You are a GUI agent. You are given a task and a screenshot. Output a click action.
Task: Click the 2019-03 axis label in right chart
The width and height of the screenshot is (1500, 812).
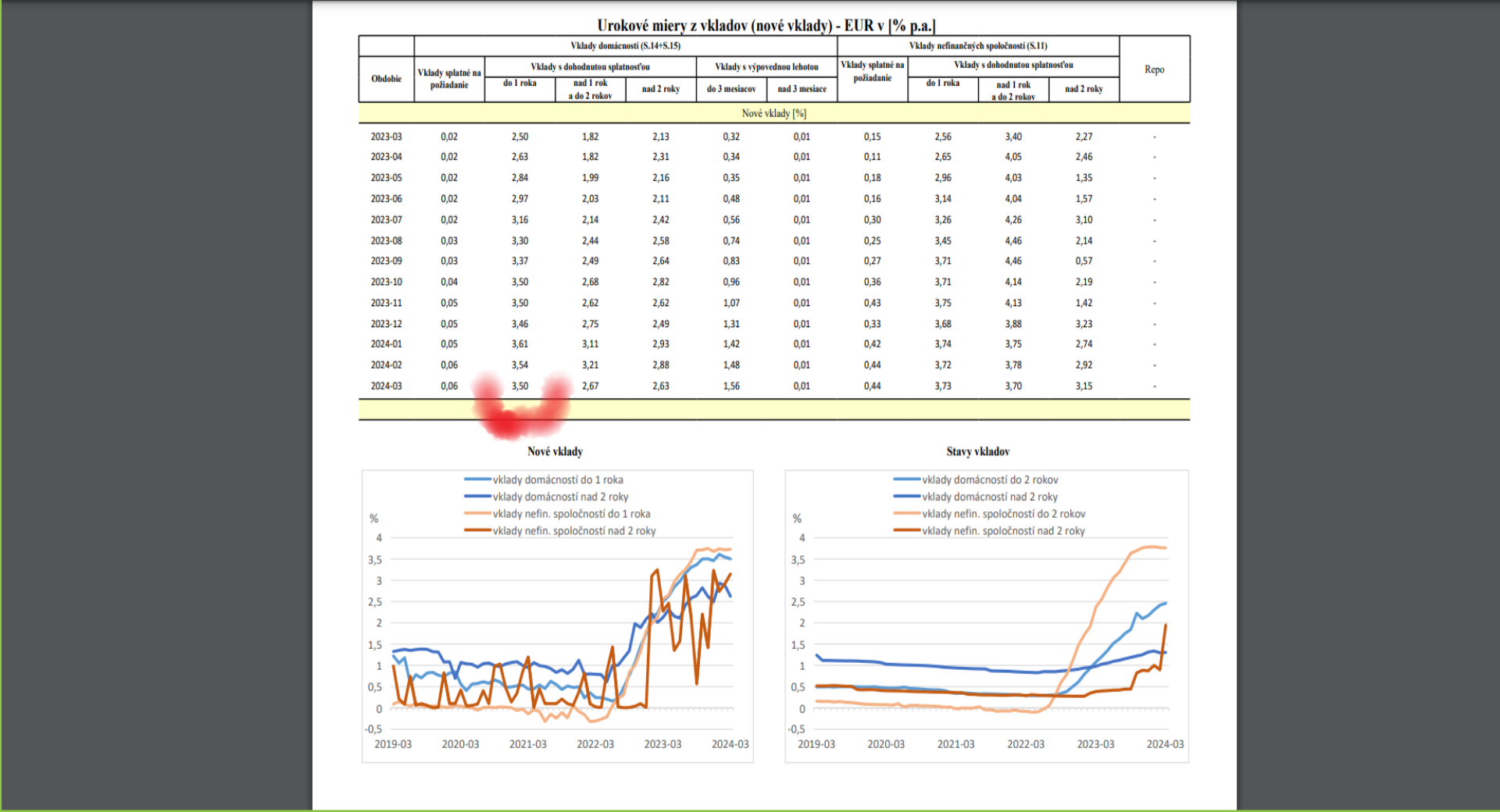point(816,744)
